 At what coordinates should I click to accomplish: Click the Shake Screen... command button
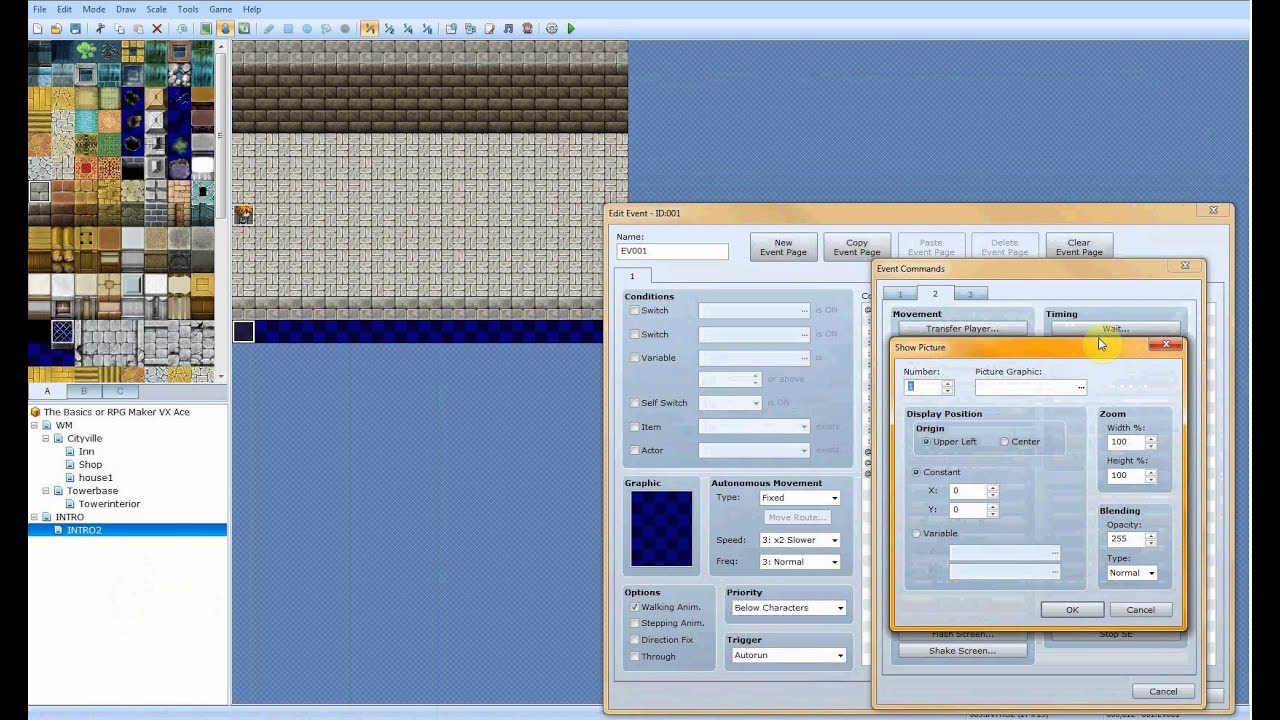coord(963,651)
